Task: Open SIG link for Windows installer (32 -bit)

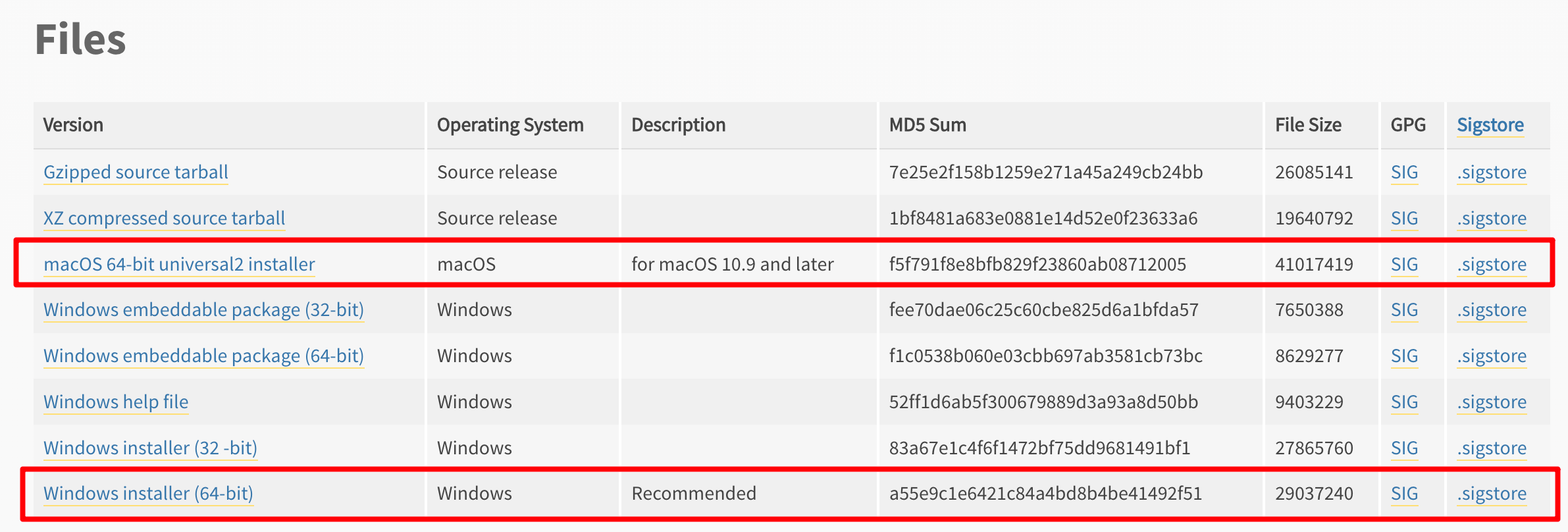Action: click(x=1404, y=448)
